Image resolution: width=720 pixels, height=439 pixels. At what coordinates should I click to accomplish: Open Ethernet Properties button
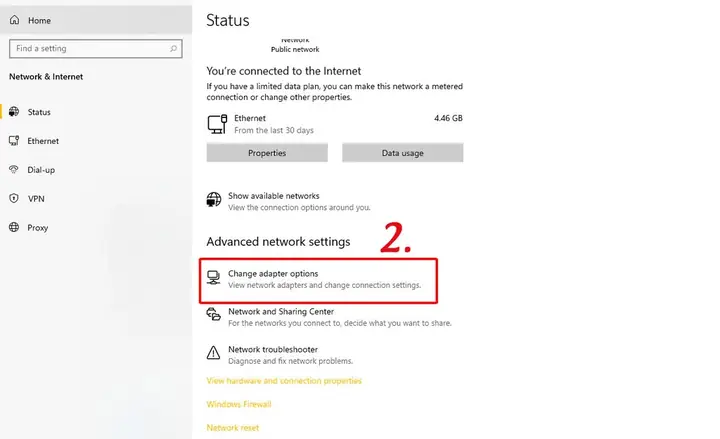pyautogui.click(x=267, y=153)
